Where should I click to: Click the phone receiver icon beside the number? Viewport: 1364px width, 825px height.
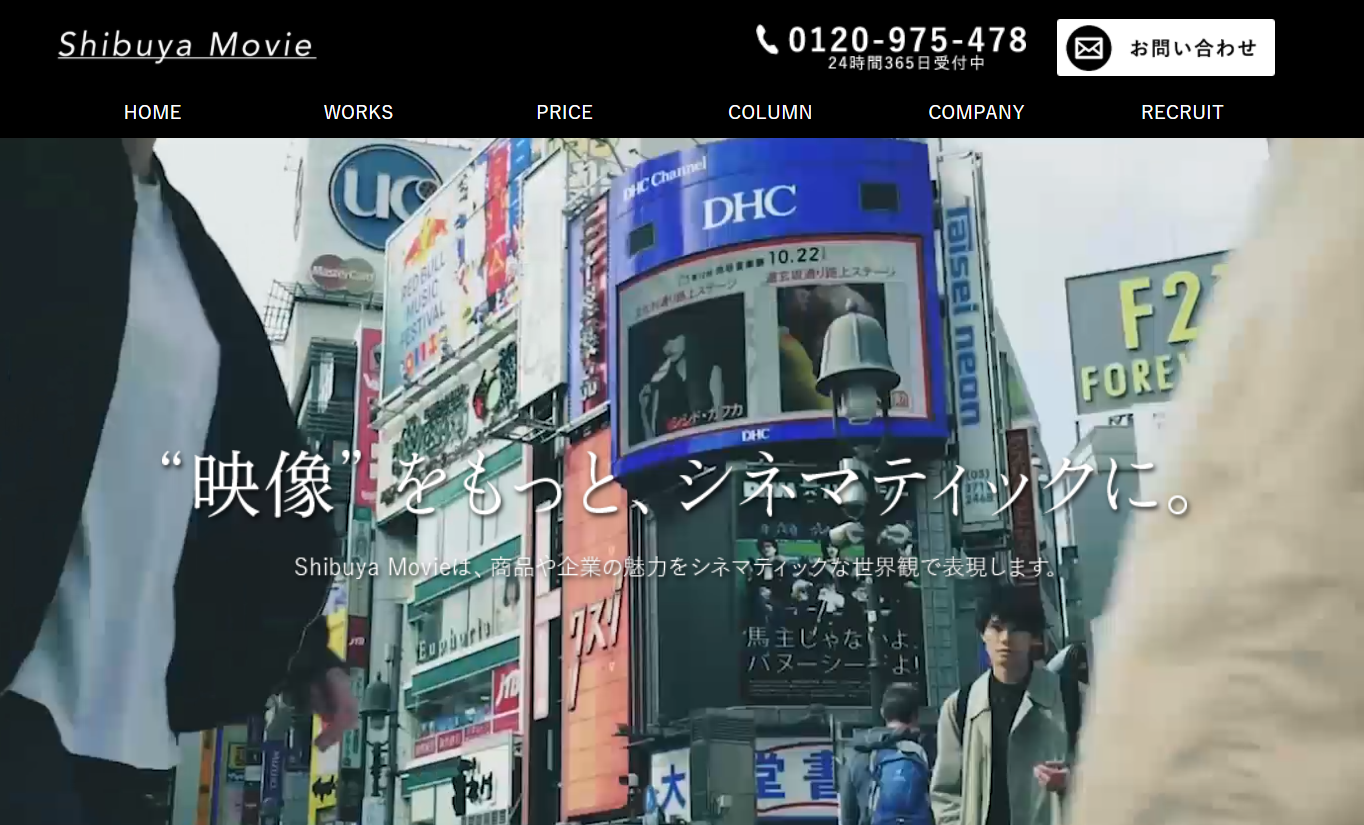766,41
